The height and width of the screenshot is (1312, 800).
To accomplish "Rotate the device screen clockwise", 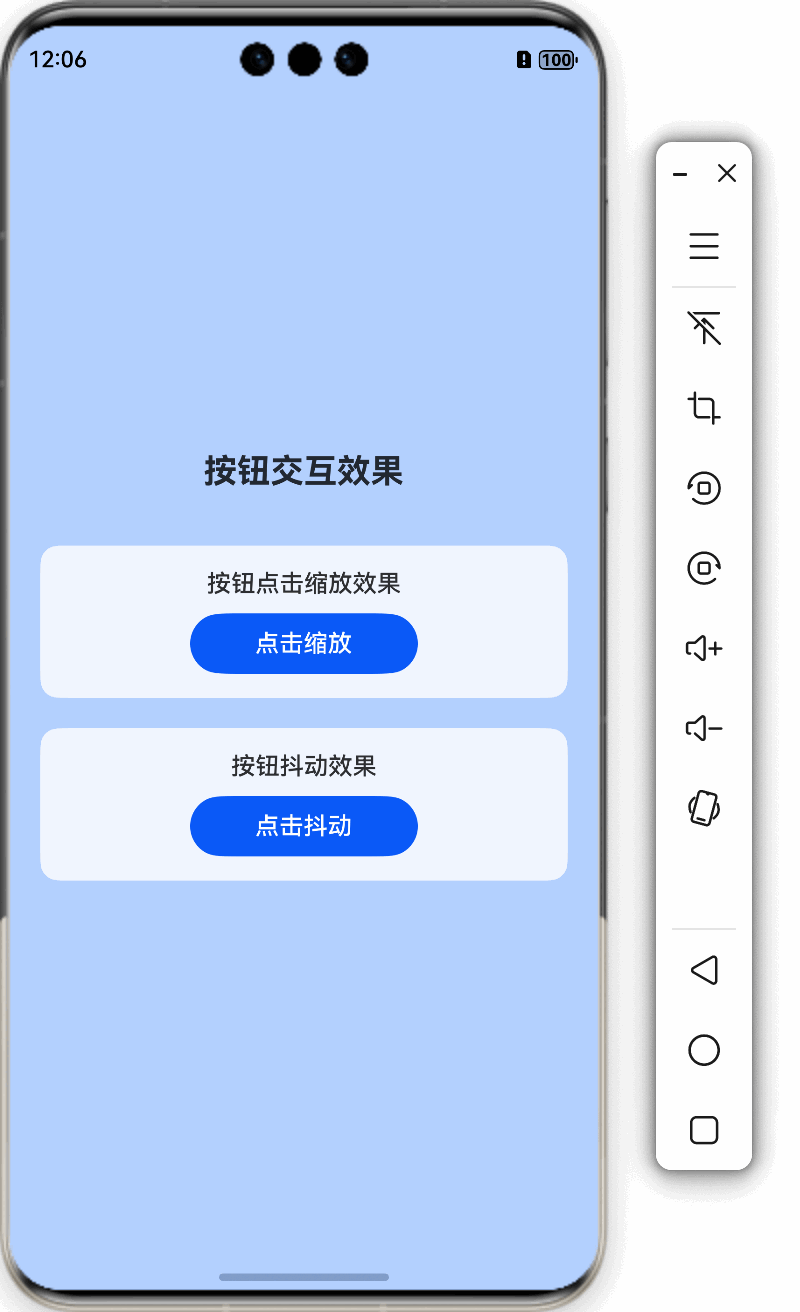I will click(x=704, y=568).
